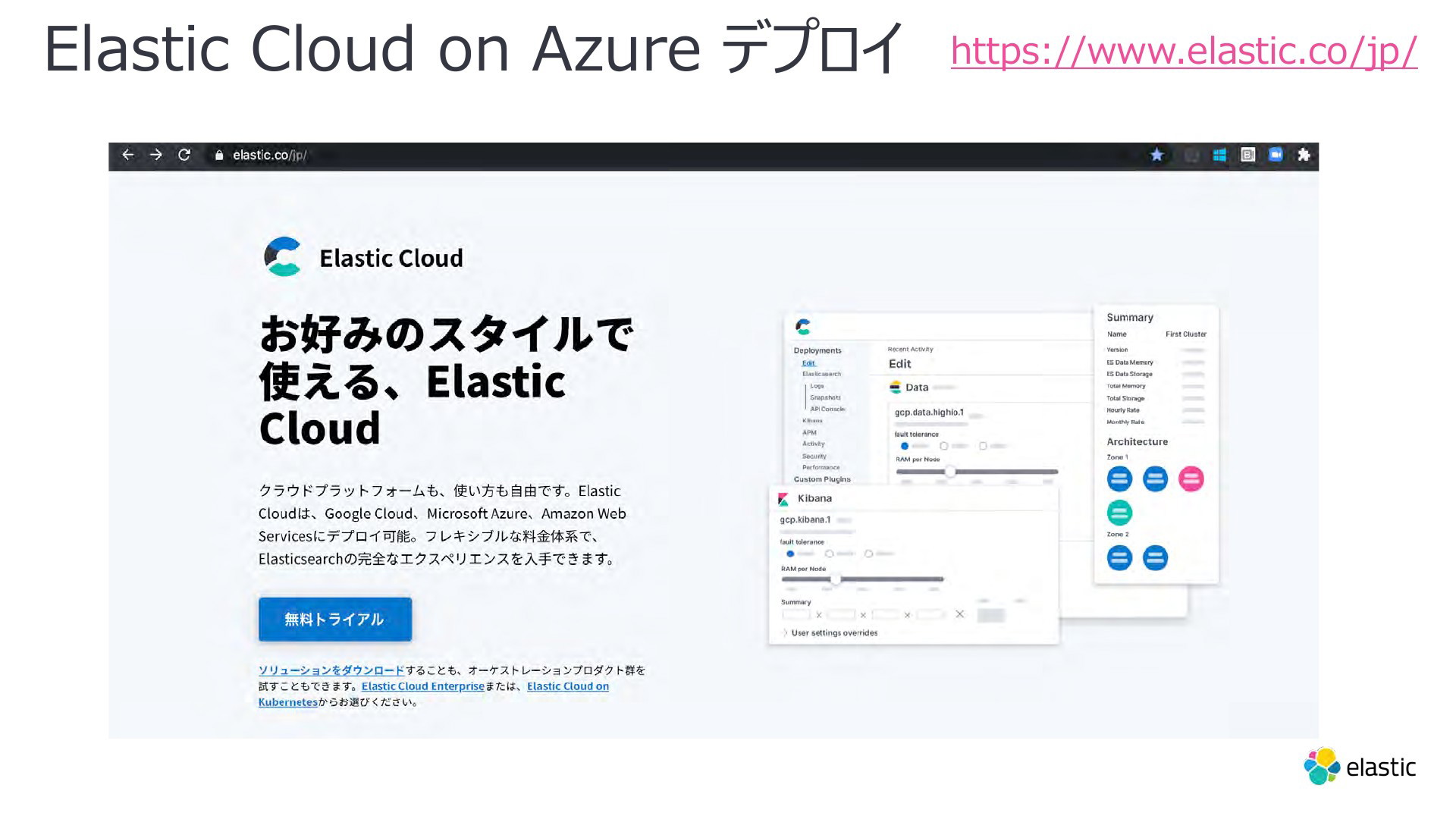Select Performance in console sidebar
This screenshot has height=819, width=1456.
(x=821, y=468)
